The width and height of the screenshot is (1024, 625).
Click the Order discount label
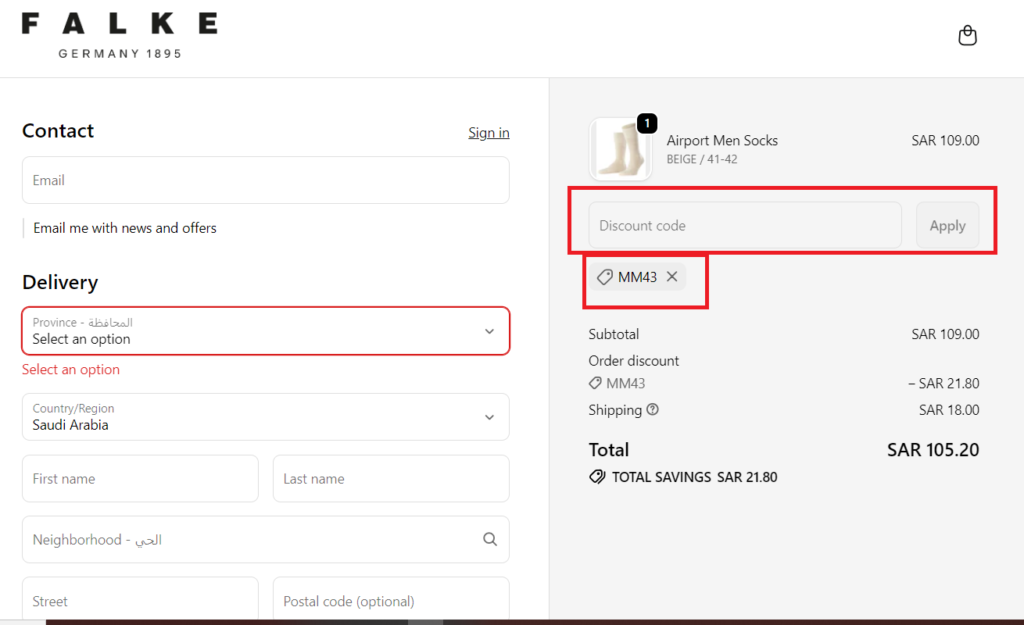point(633,361)
